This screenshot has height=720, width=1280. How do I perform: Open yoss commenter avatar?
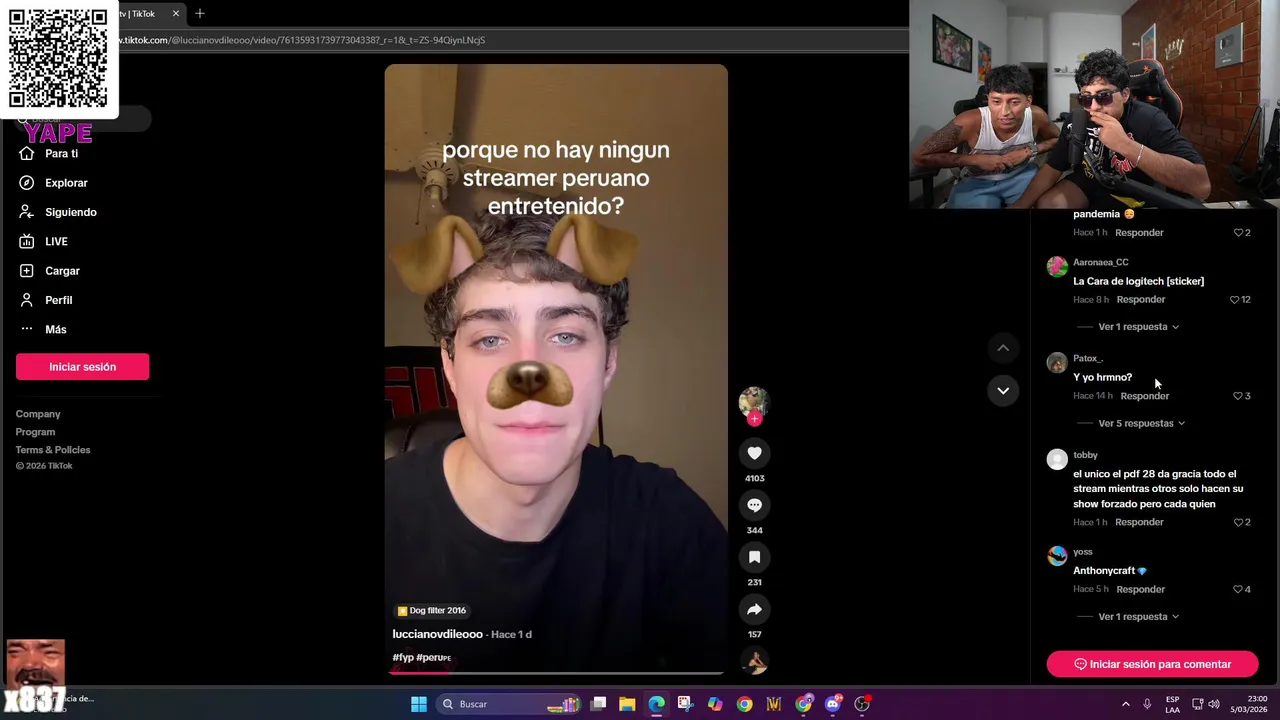coord(1057,556)
